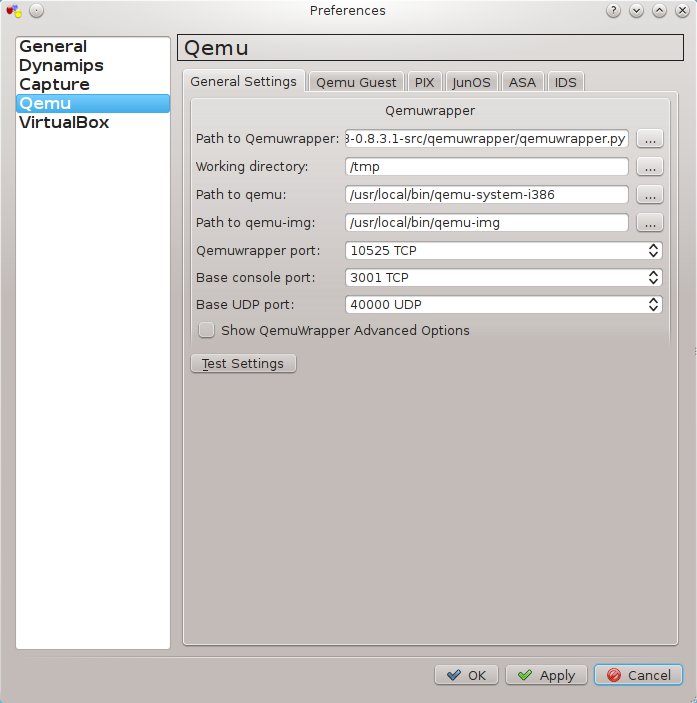The width and height of the screenshot is (697, 703).
Task: Adjust the Qemuwrapper port spinner
Action: click(653, 250)
